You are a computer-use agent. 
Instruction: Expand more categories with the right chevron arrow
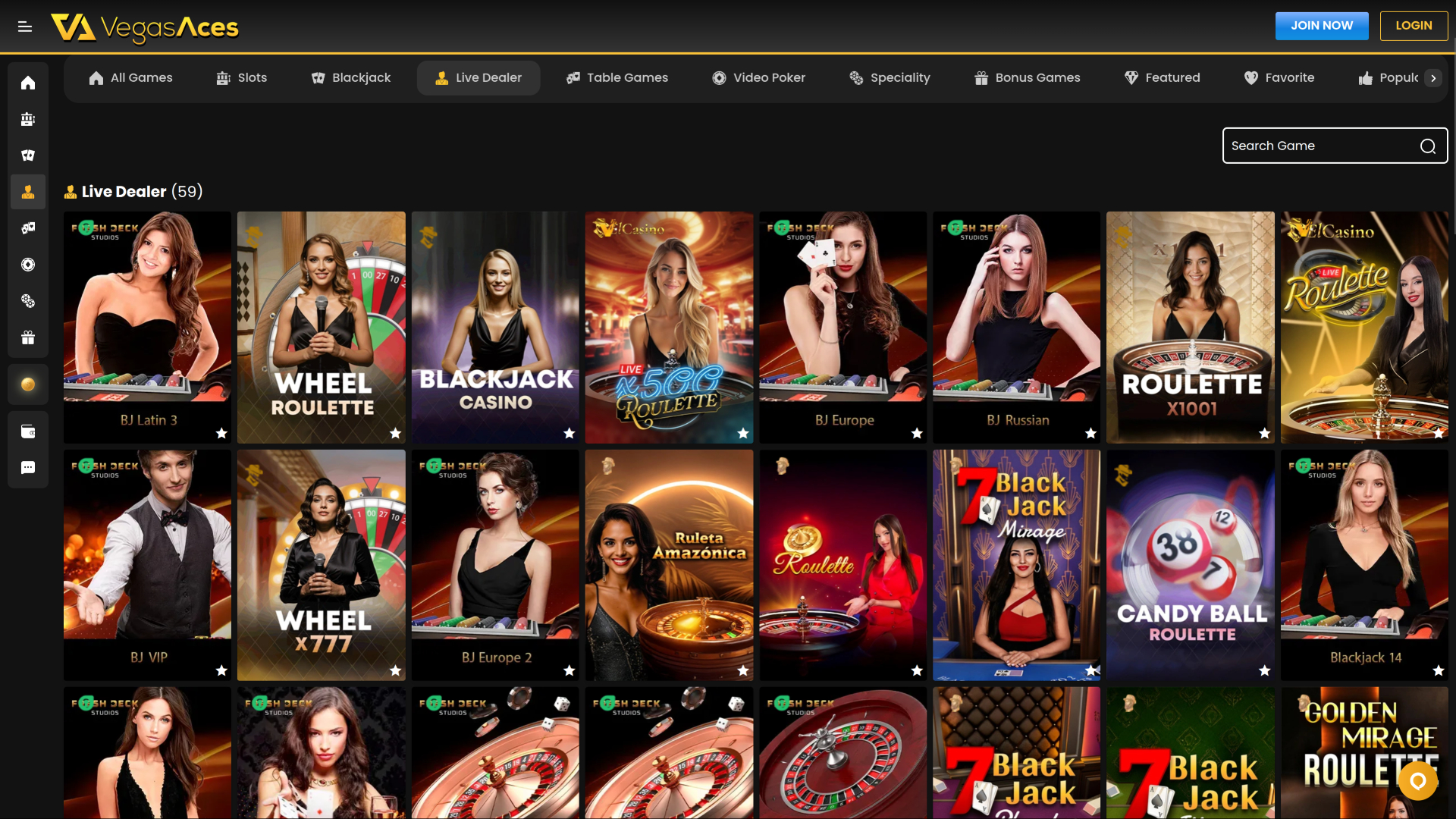point(1434,77)
